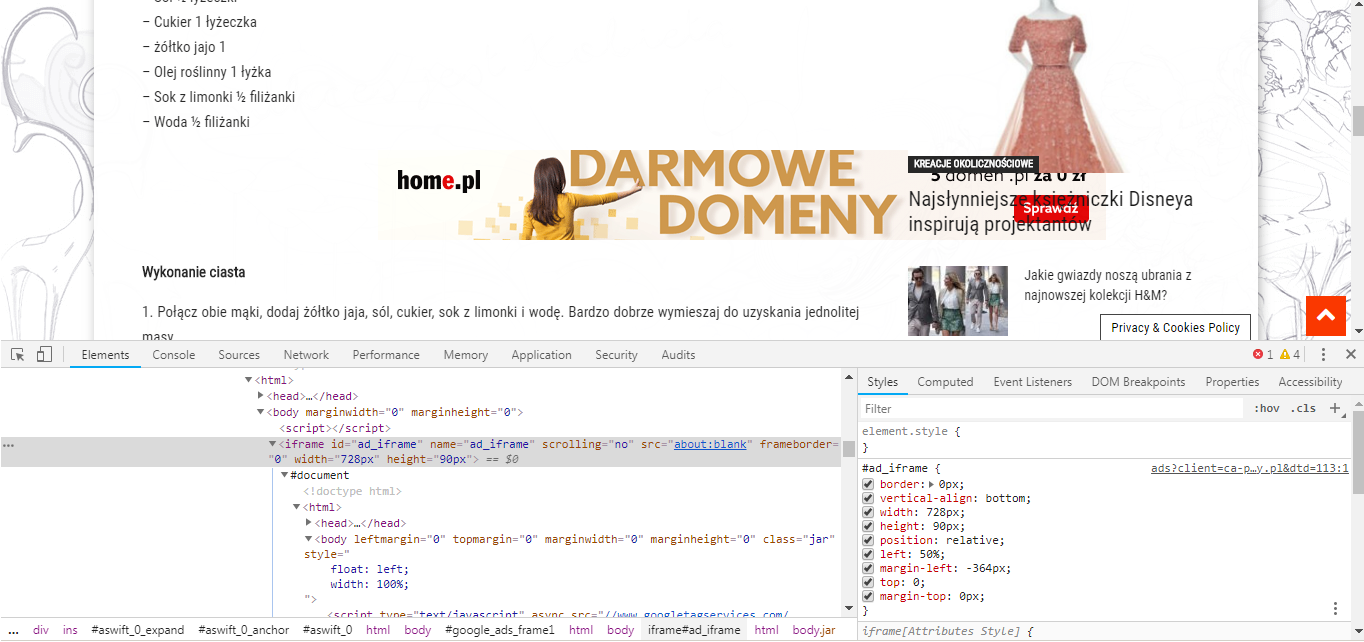1364x642 pixels.
Task: Click the yellow warning count indicator
Action: point(1290,355)
